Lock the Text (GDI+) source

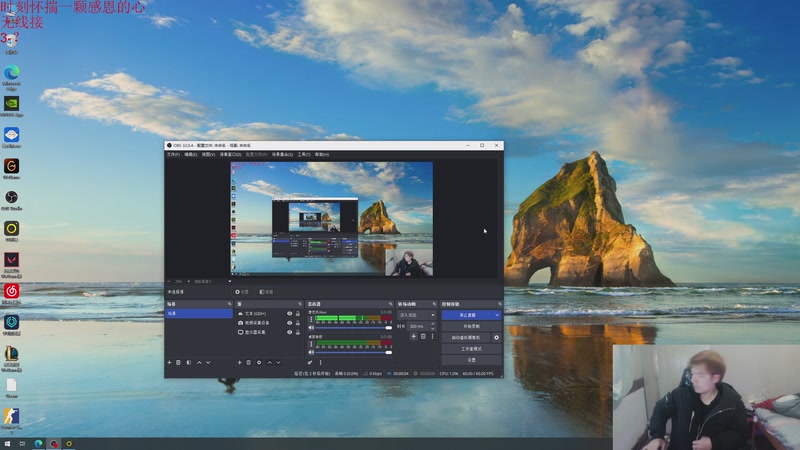tap(297, 313)
